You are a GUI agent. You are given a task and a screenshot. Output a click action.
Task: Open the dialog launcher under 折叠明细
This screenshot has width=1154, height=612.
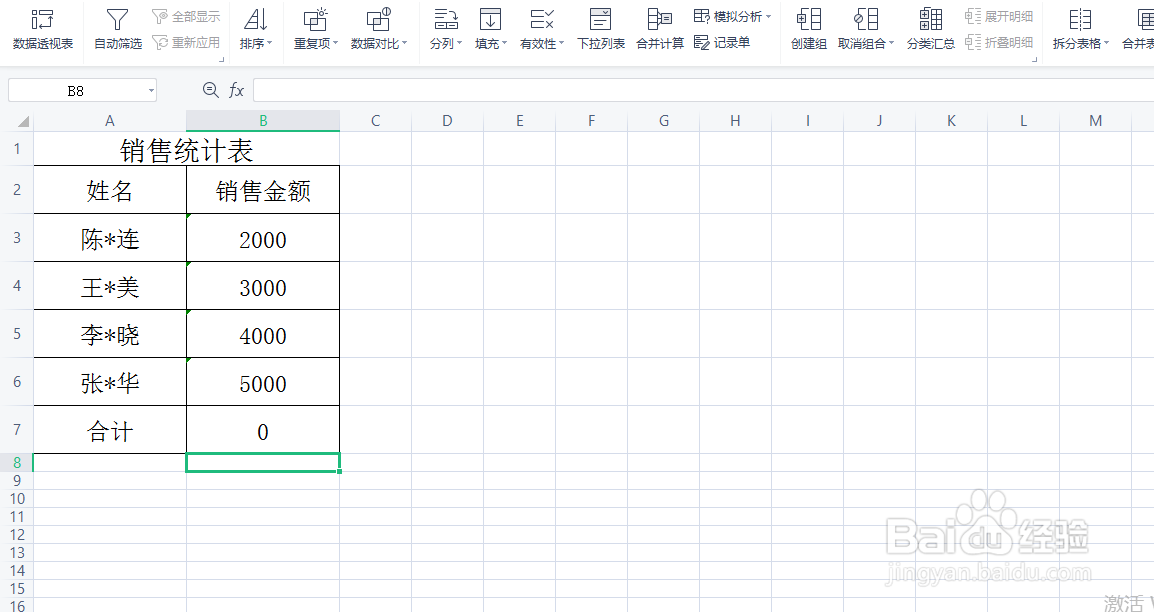click(1035, 60)
